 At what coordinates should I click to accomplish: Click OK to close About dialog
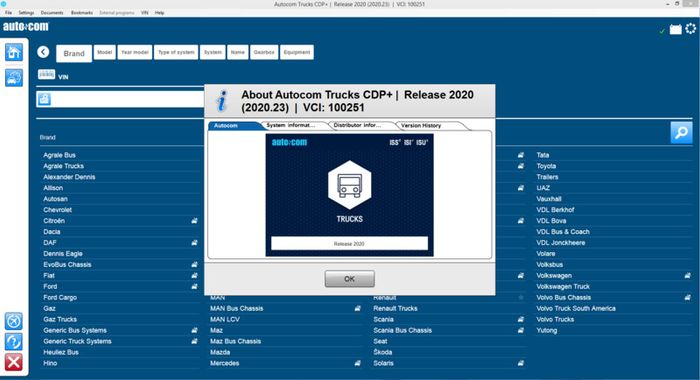click(350, 279)
